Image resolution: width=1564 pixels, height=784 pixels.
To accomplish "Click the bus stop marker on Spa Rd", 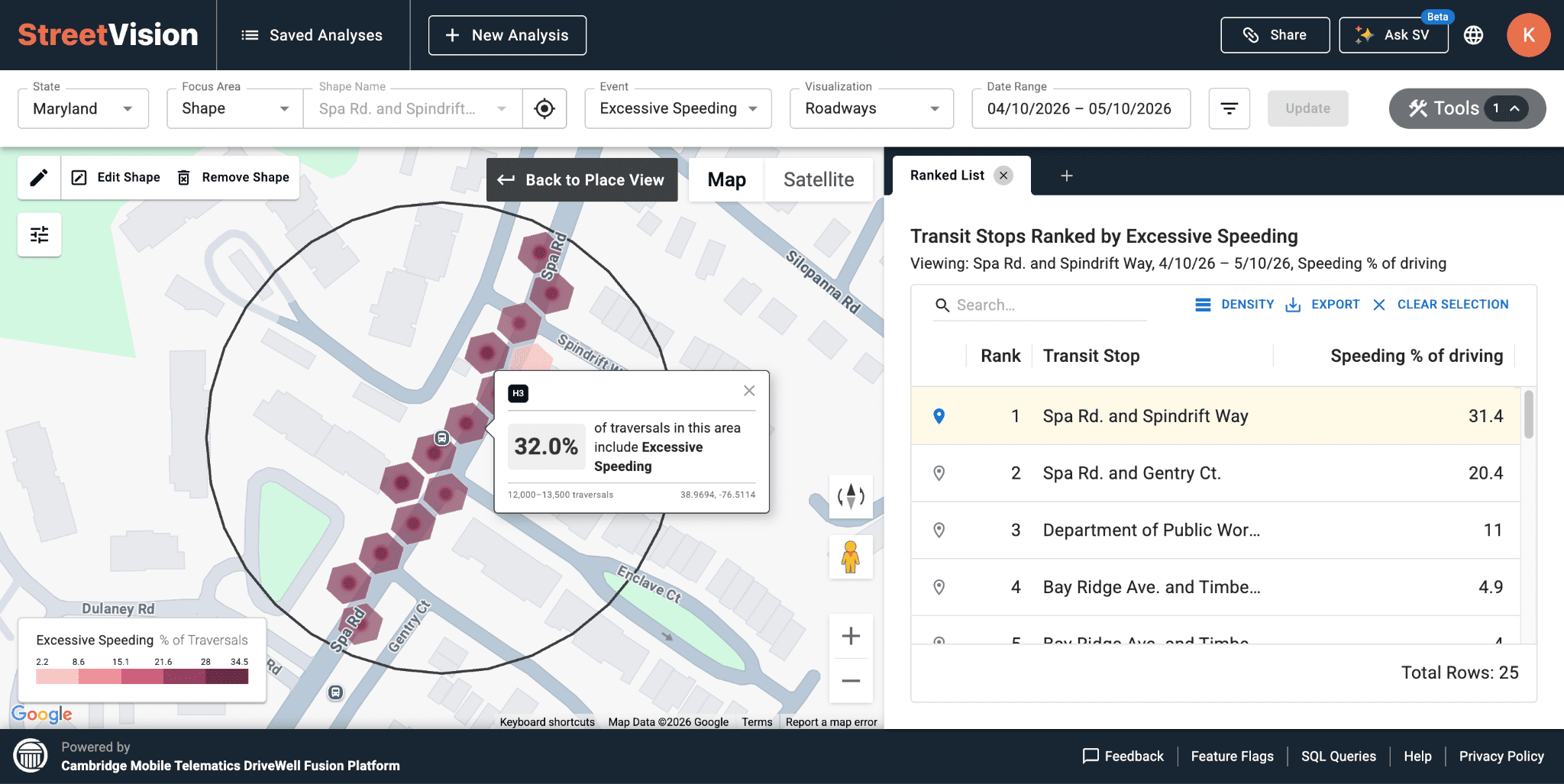I will pos(441,438).
